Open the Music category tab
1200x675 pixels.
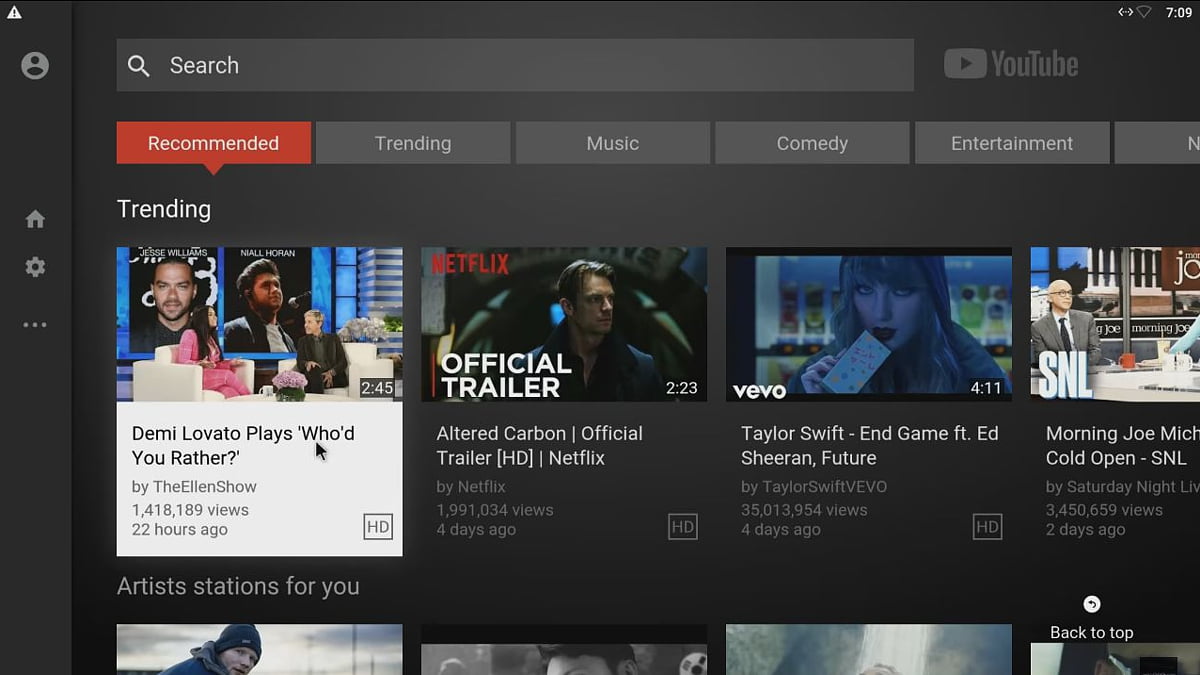tap(612, 142)
